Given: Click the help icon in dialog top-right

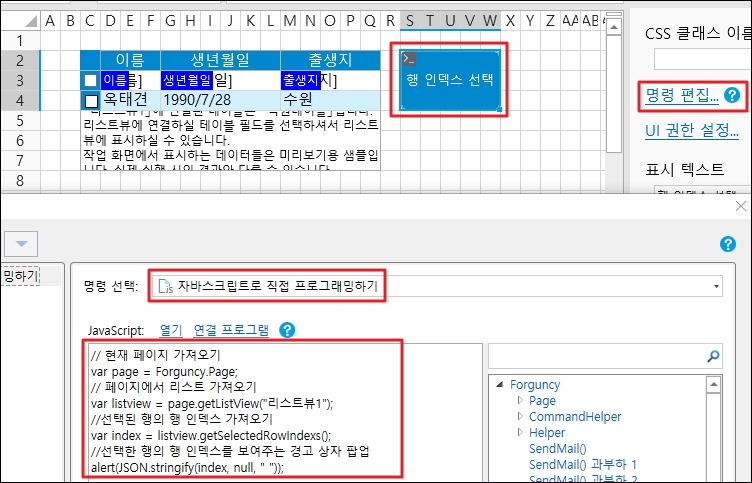Looking at the screenshot, I should [728, 244].
